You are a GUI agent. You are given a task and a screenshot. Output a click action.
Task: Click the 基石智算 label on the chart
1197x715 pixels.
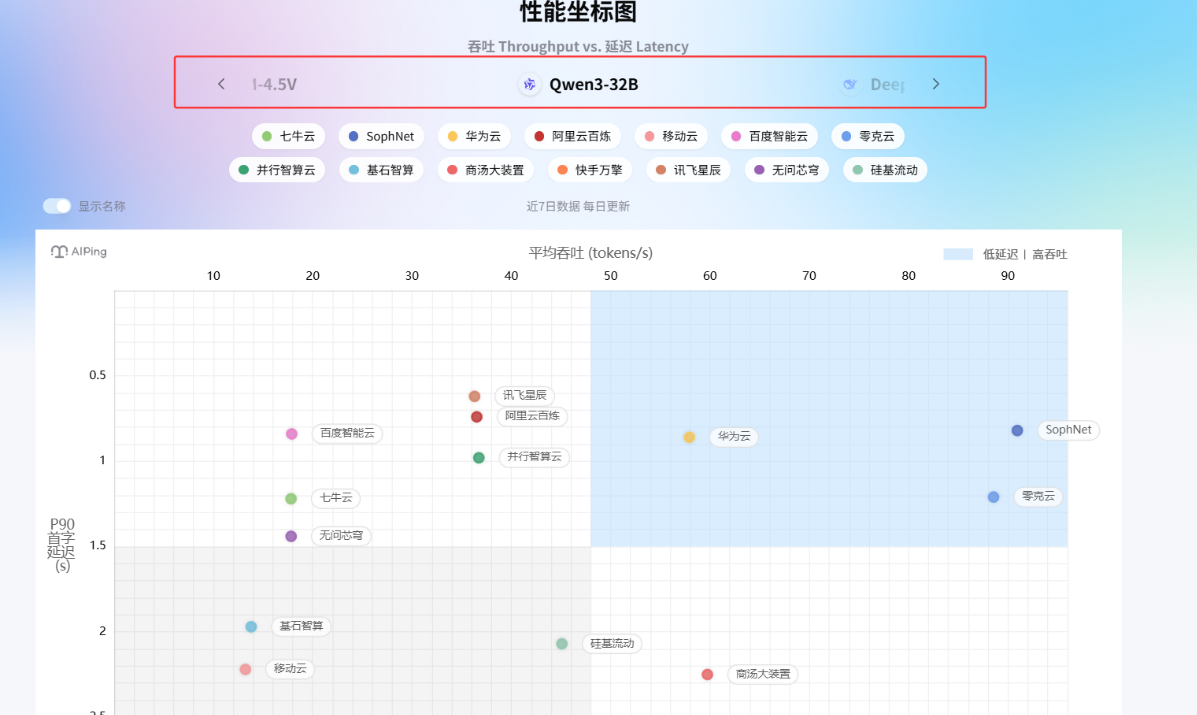click(299, 627)
